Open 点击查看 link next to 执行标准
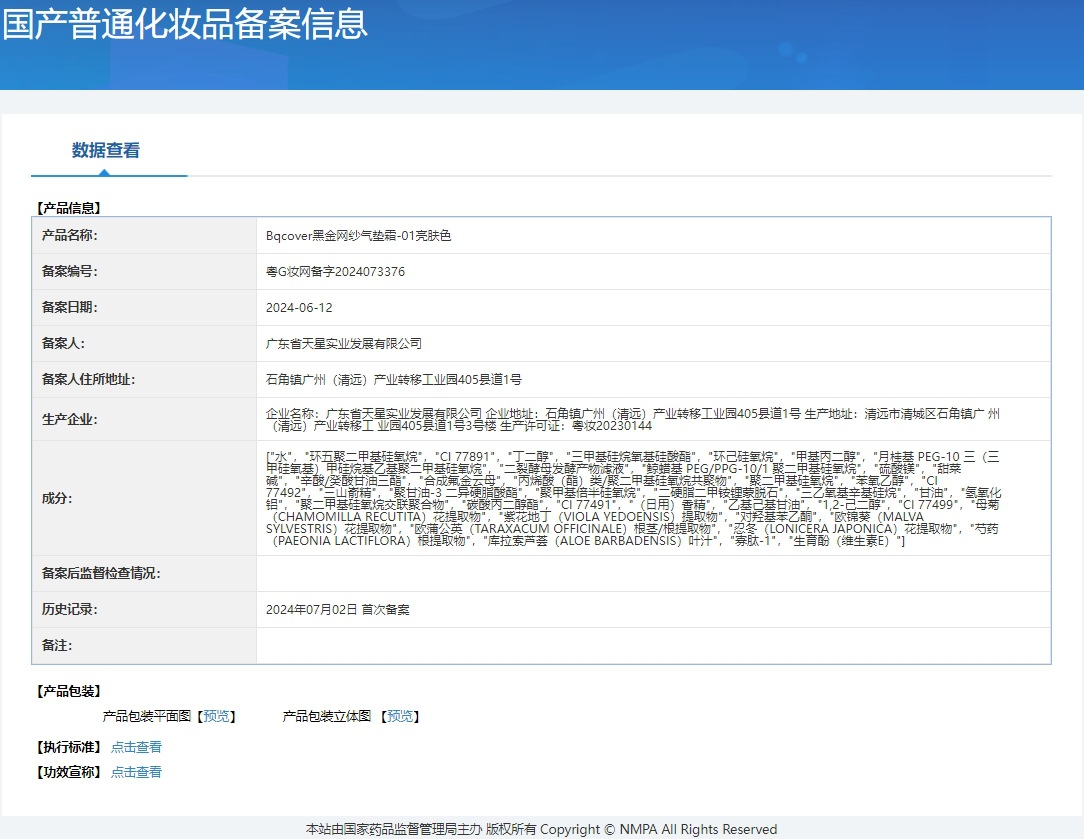Viewport: 1084px width, 839px height. 136,747
